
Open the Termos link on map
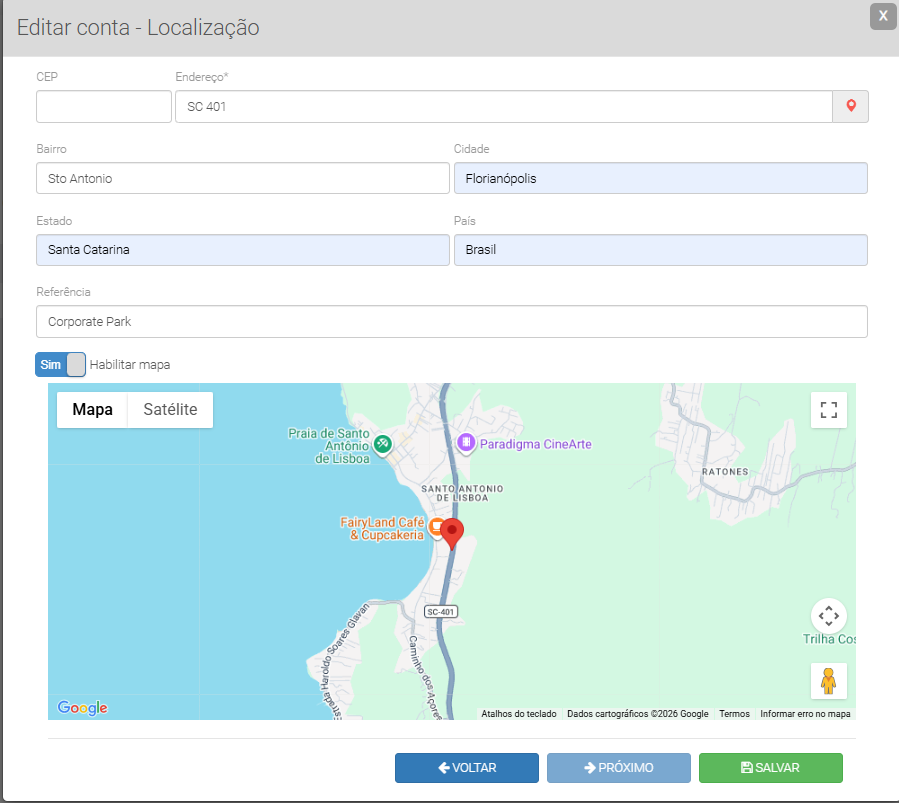(x=734, y=714)
